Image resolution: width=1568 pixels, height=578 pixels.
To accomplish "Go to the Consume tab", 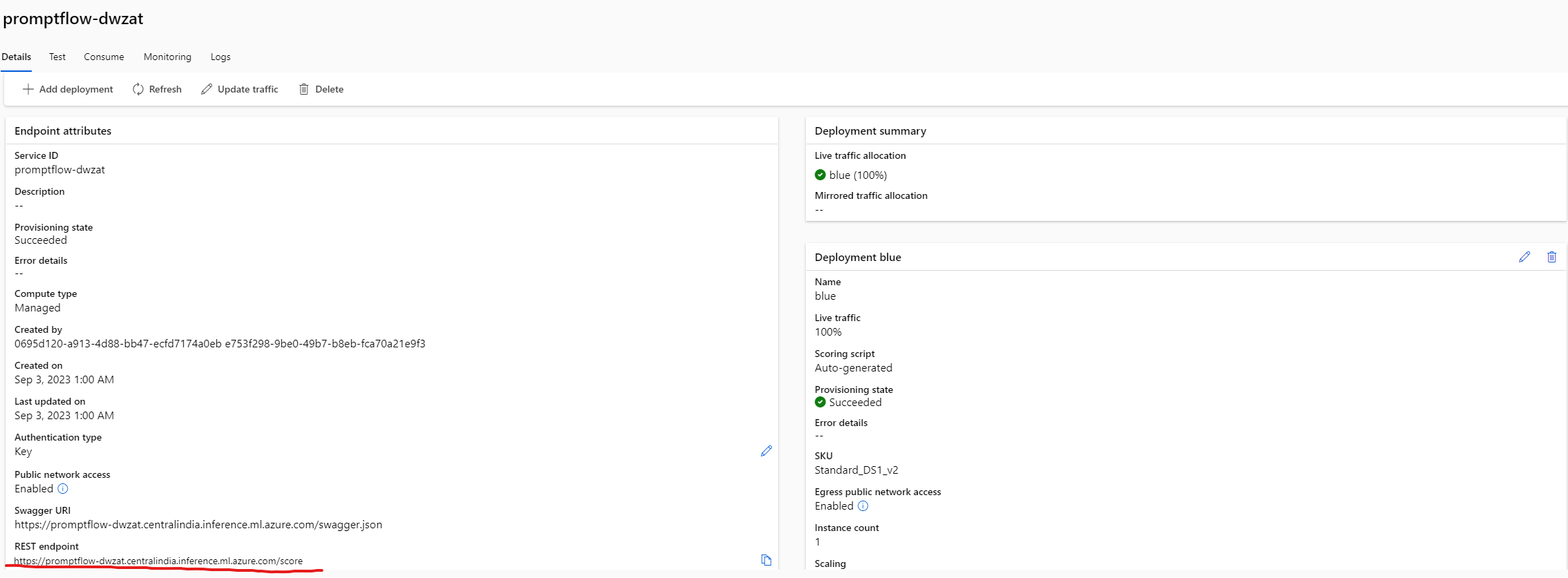I will (x=104, y=57).
